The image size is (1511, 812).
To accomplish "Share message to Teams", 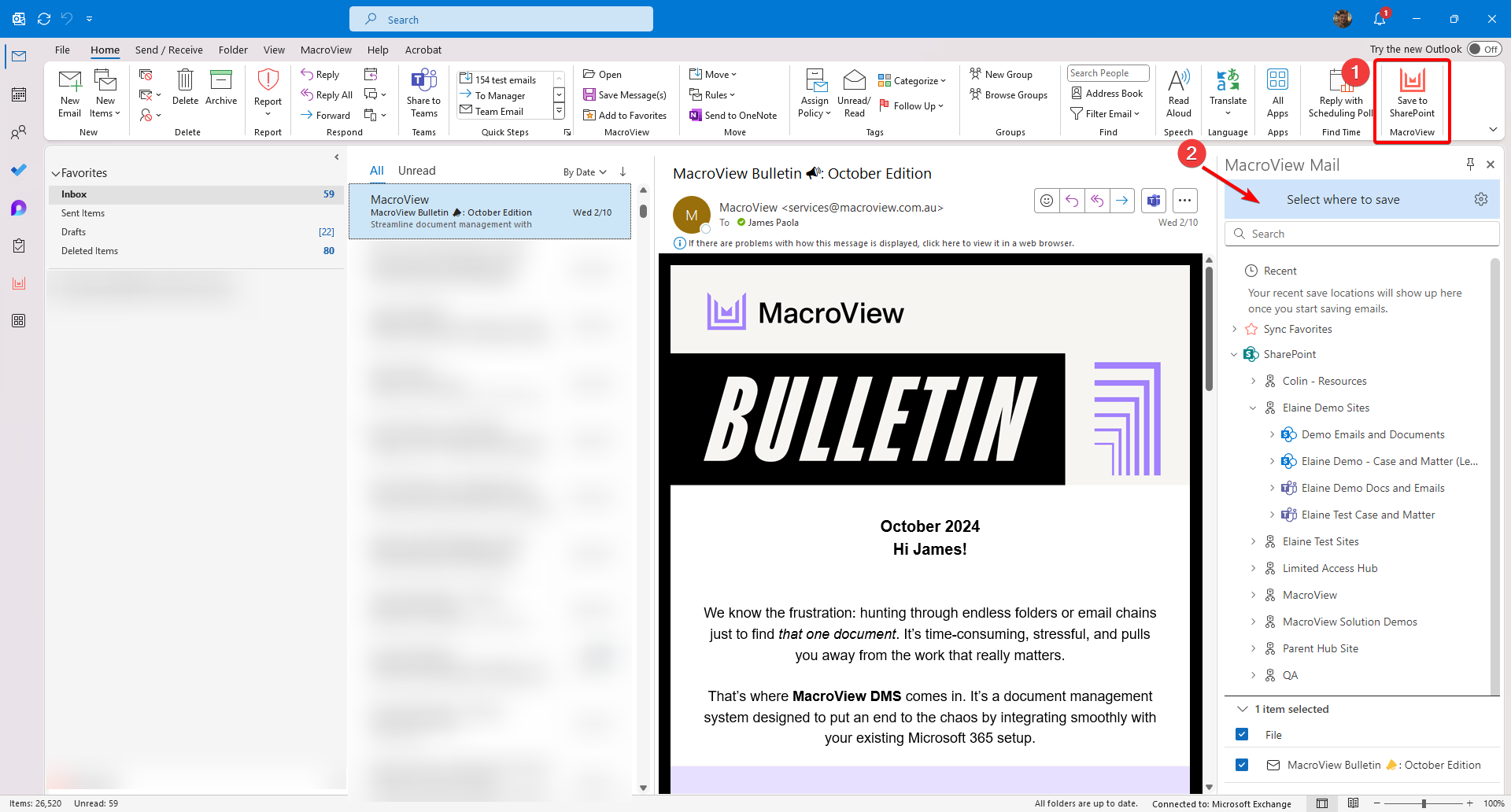I will coord(423,93).
